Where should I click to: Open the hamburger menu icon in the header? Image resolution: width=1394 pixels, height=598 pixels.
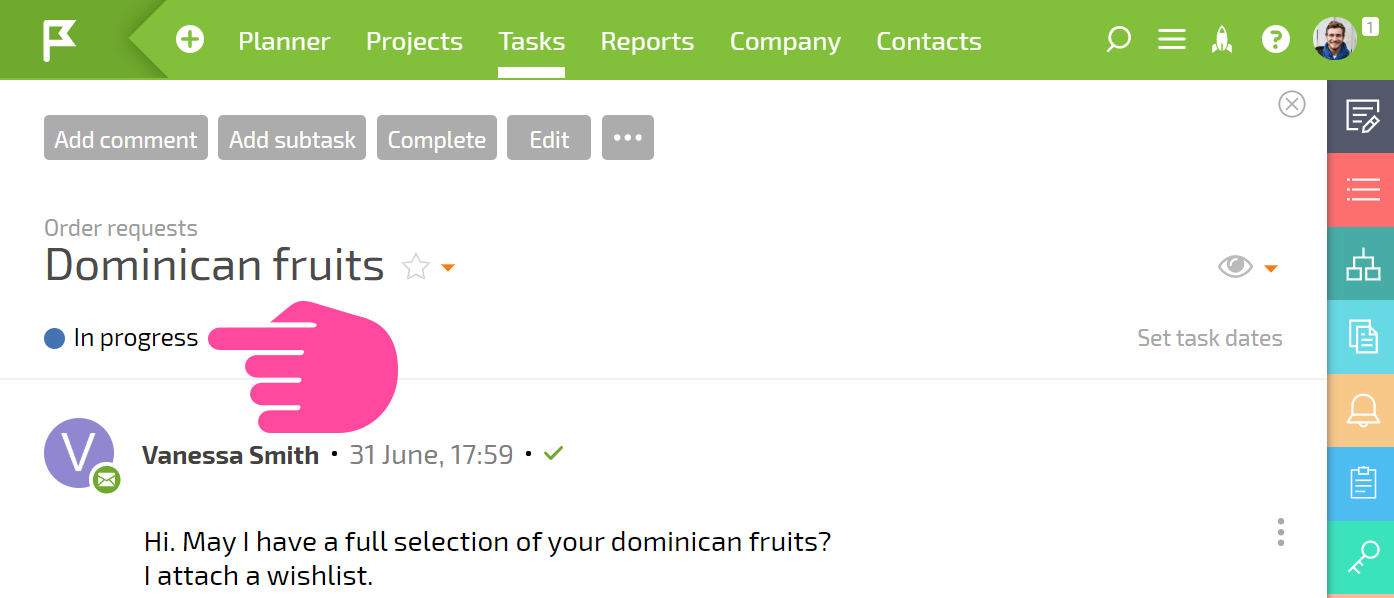[1171, 40]
